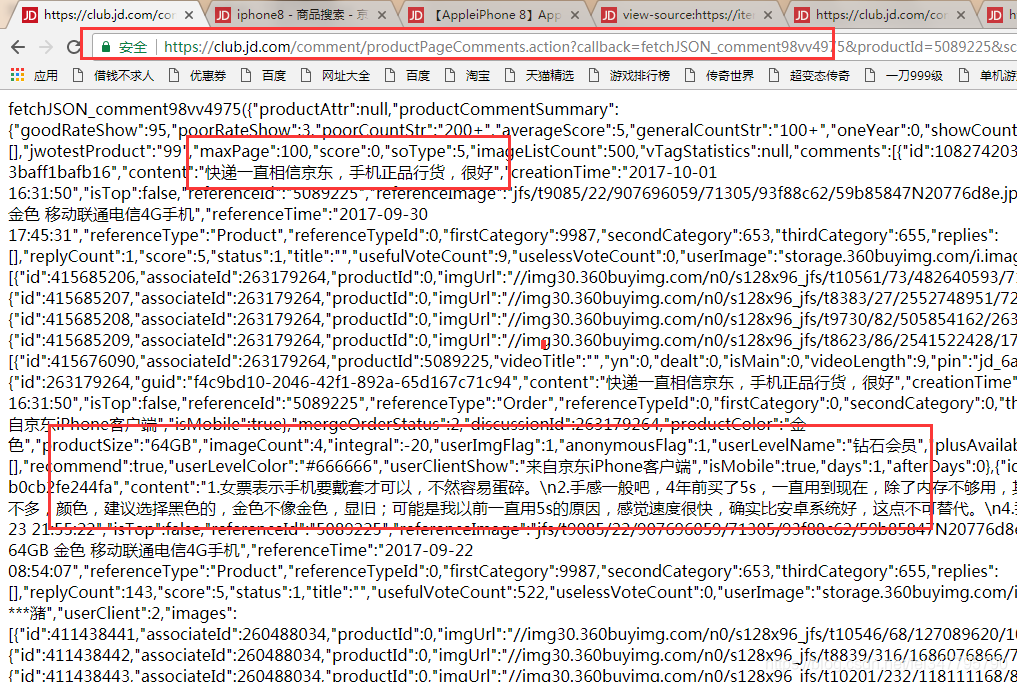Close the fifth club.jd.com tab

coord(961,15)
